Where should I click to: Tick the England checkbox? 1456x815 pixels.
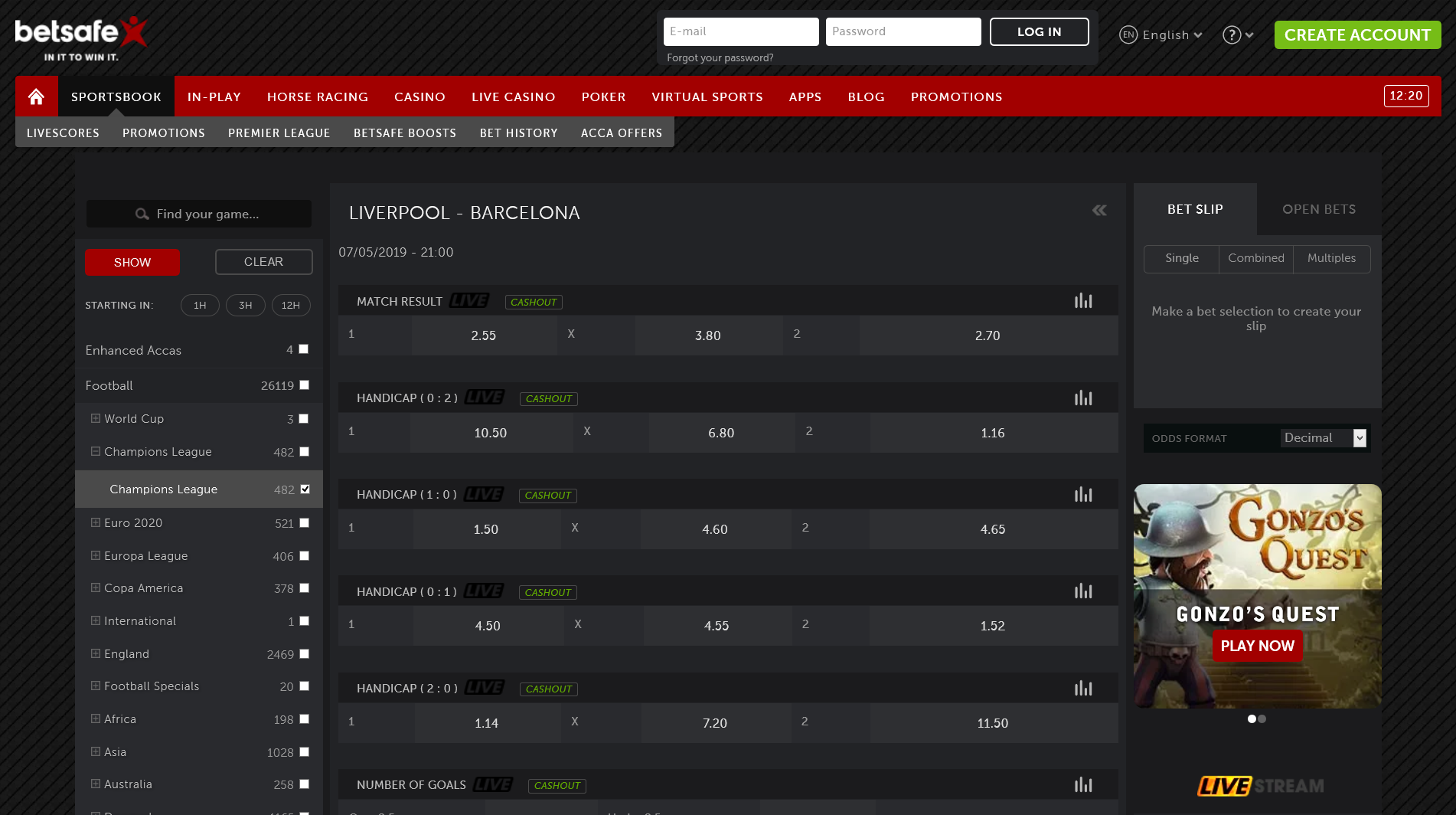click(x=304, y=654)
